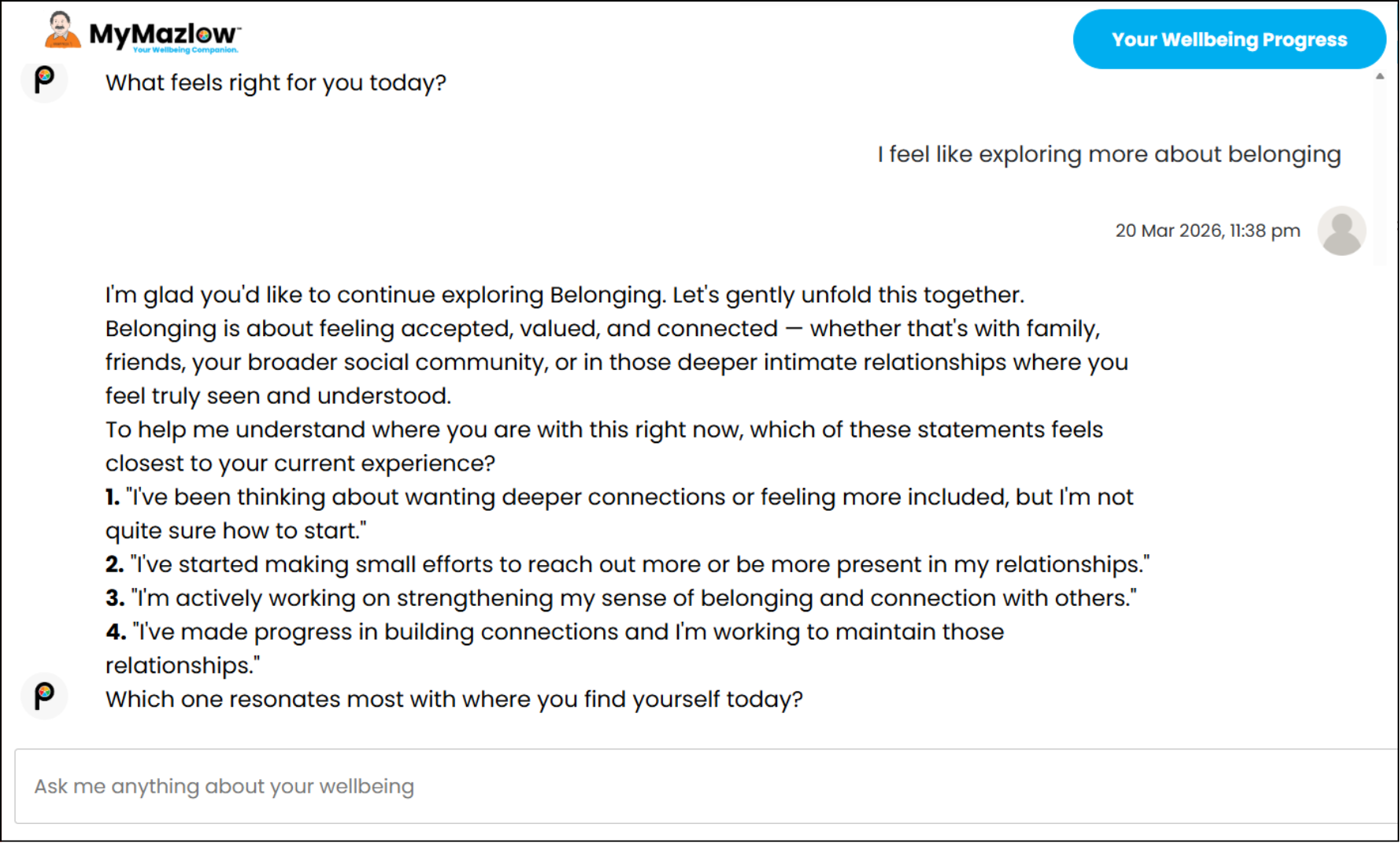Click the "I'm glad you'd like to continue" line
Viewport: 1400px width, 850px height.
click(564, 294)
